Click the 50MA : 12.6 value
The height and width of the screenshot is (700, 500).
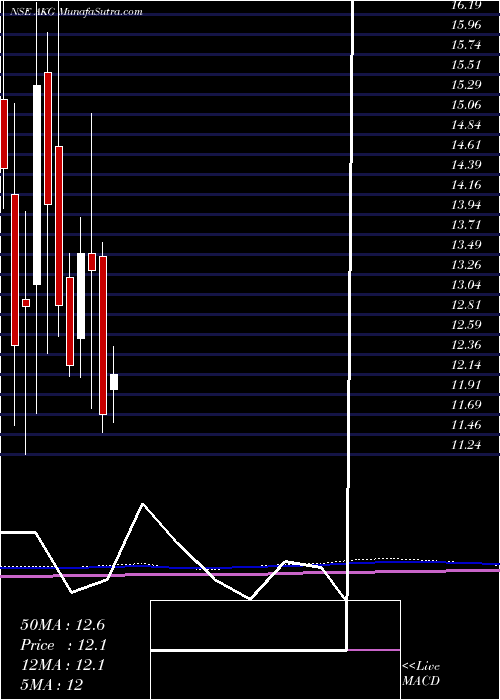(62, 625)
